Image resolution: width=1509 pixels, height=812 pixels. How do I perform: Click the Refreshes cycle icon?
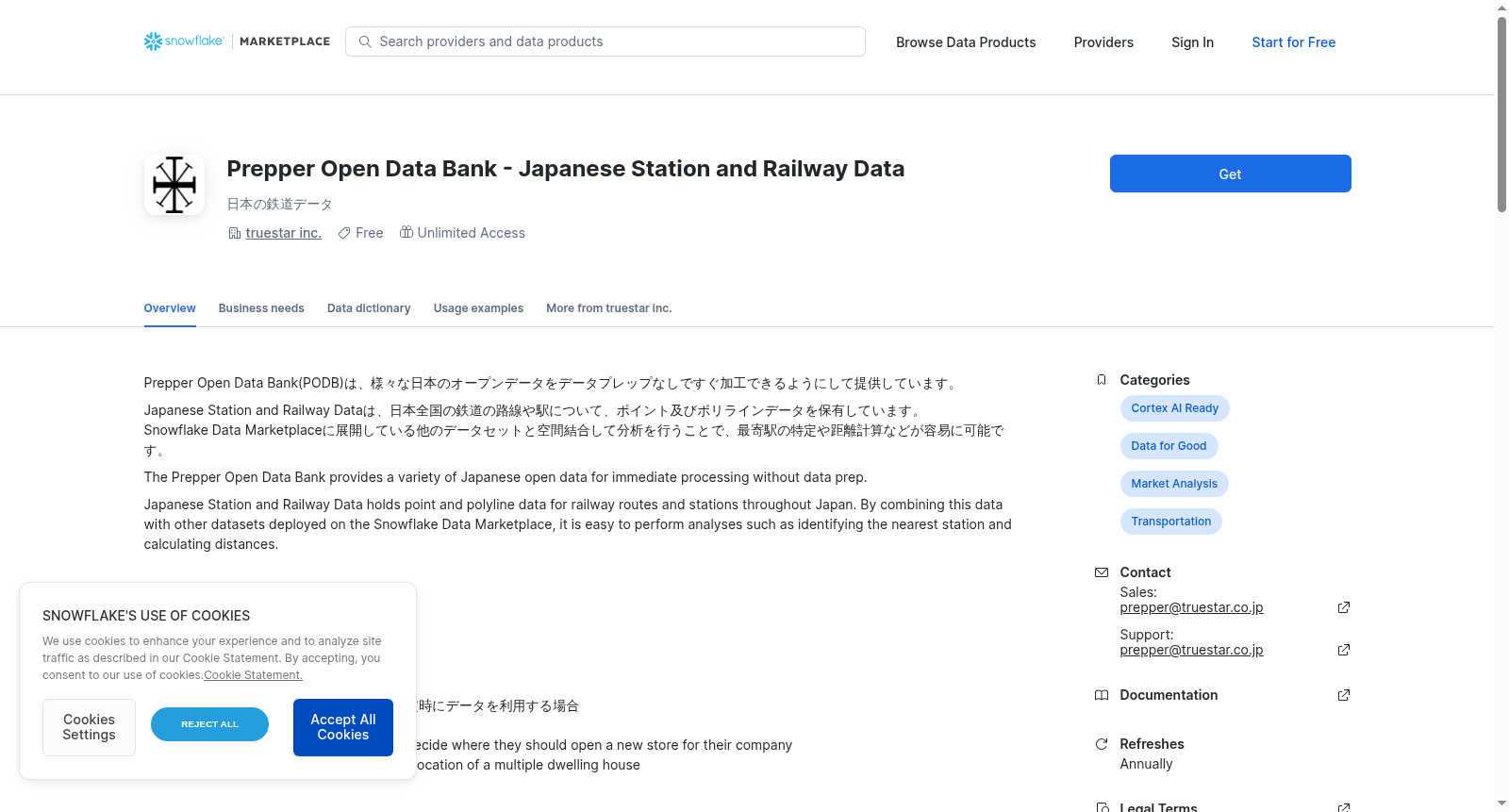pyautogui.click(x=1102, y=744)
